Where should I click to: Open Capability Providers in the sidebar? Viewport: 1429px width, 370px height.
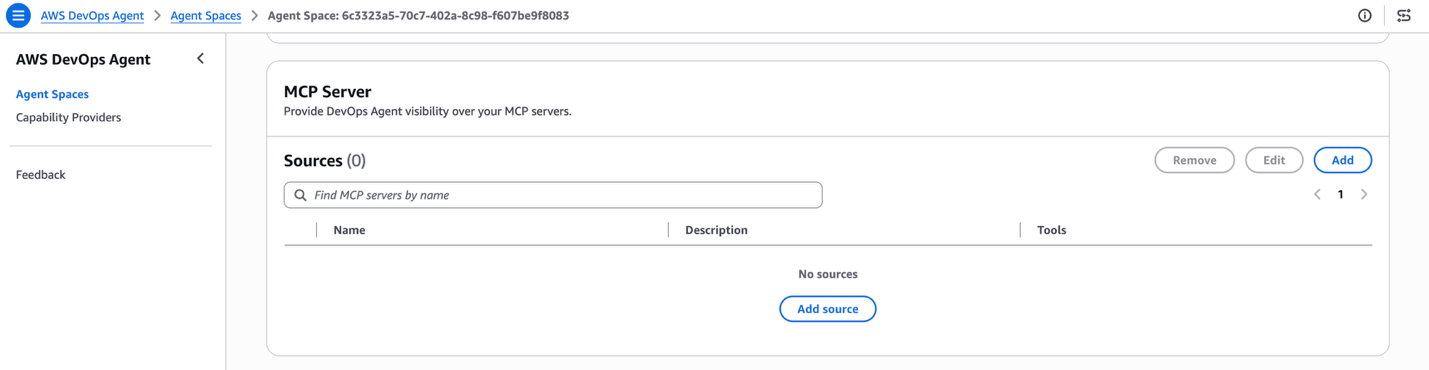pos(68,117)
